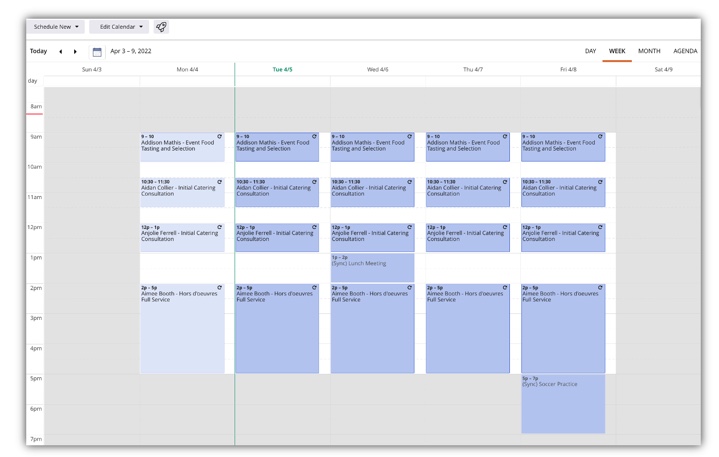Screen dimensions: 719x457
Task: Click recurring icon on Monday Addison Mathis event
Action: tap(220, 137)
